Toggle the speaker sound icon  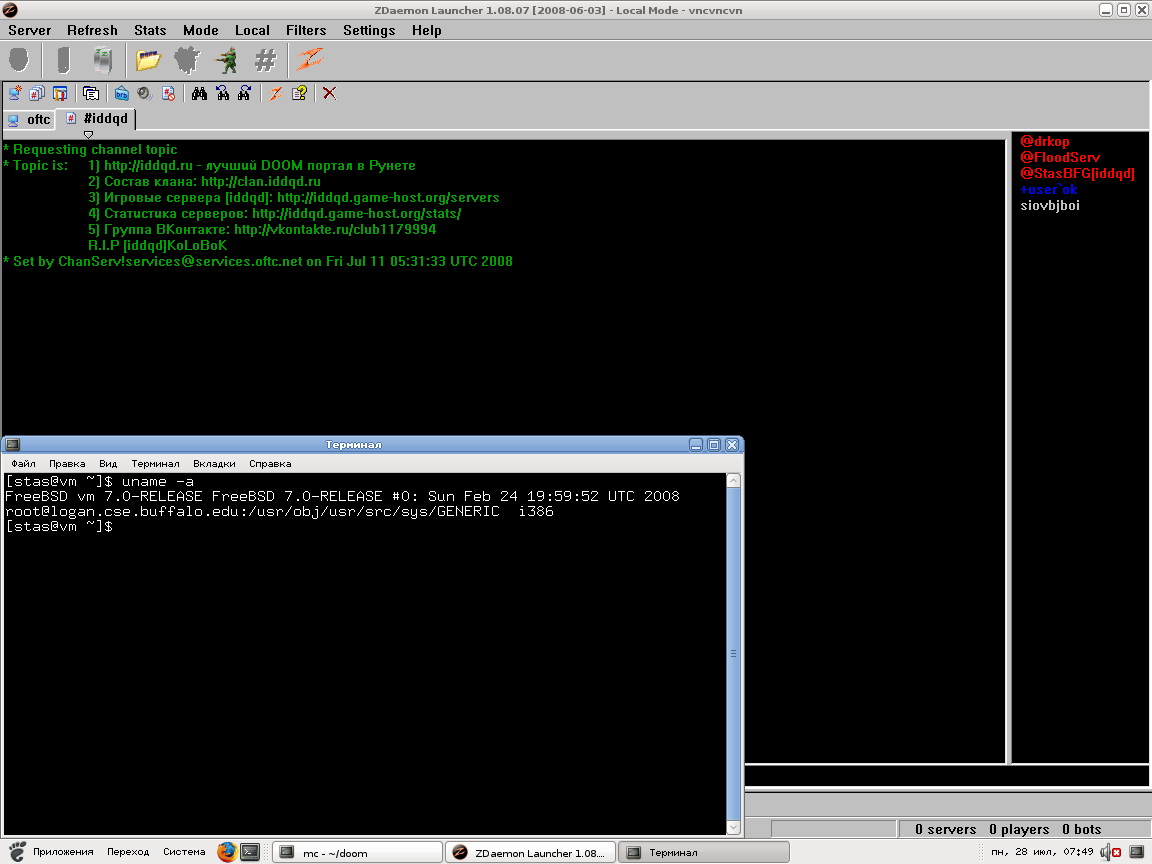click(x=145, y=93)
